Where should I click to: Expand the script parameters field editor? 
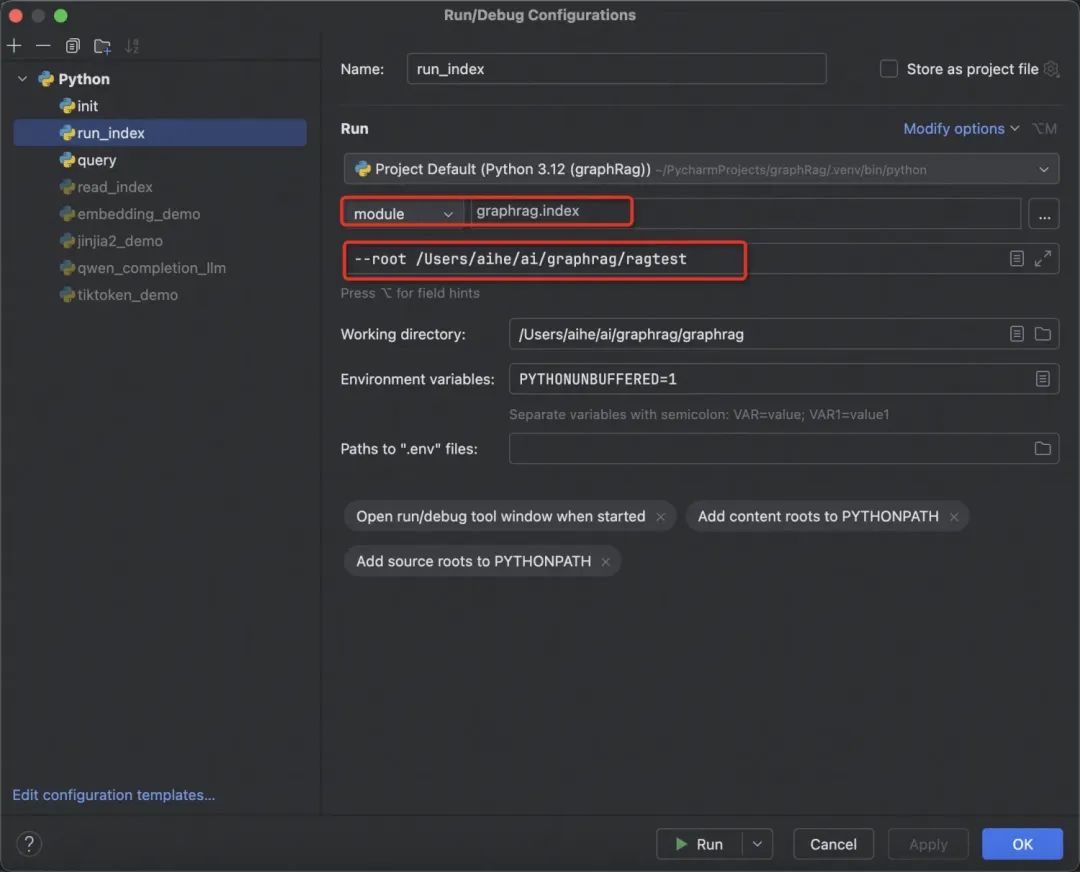coord(1043,259)
